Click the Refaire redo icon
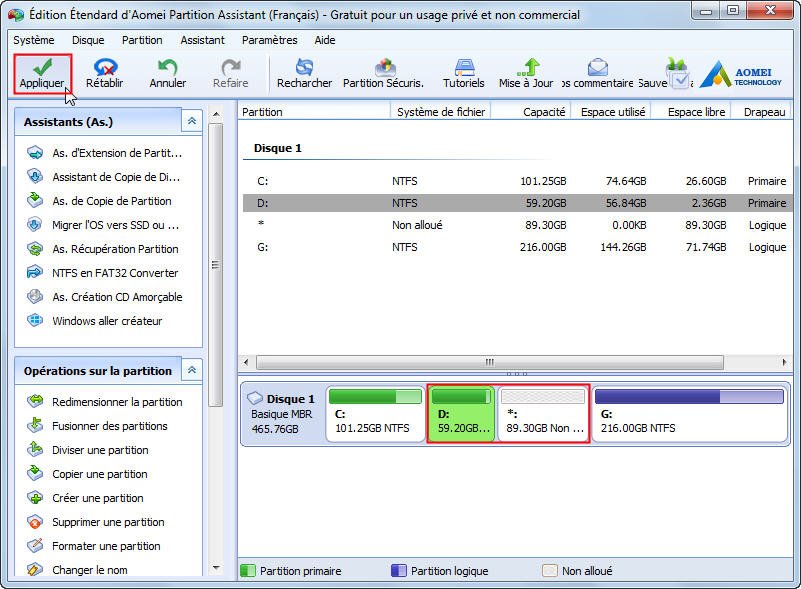This screenshot has height=589, width=801. pyautogui.click(x=231, y=67)
